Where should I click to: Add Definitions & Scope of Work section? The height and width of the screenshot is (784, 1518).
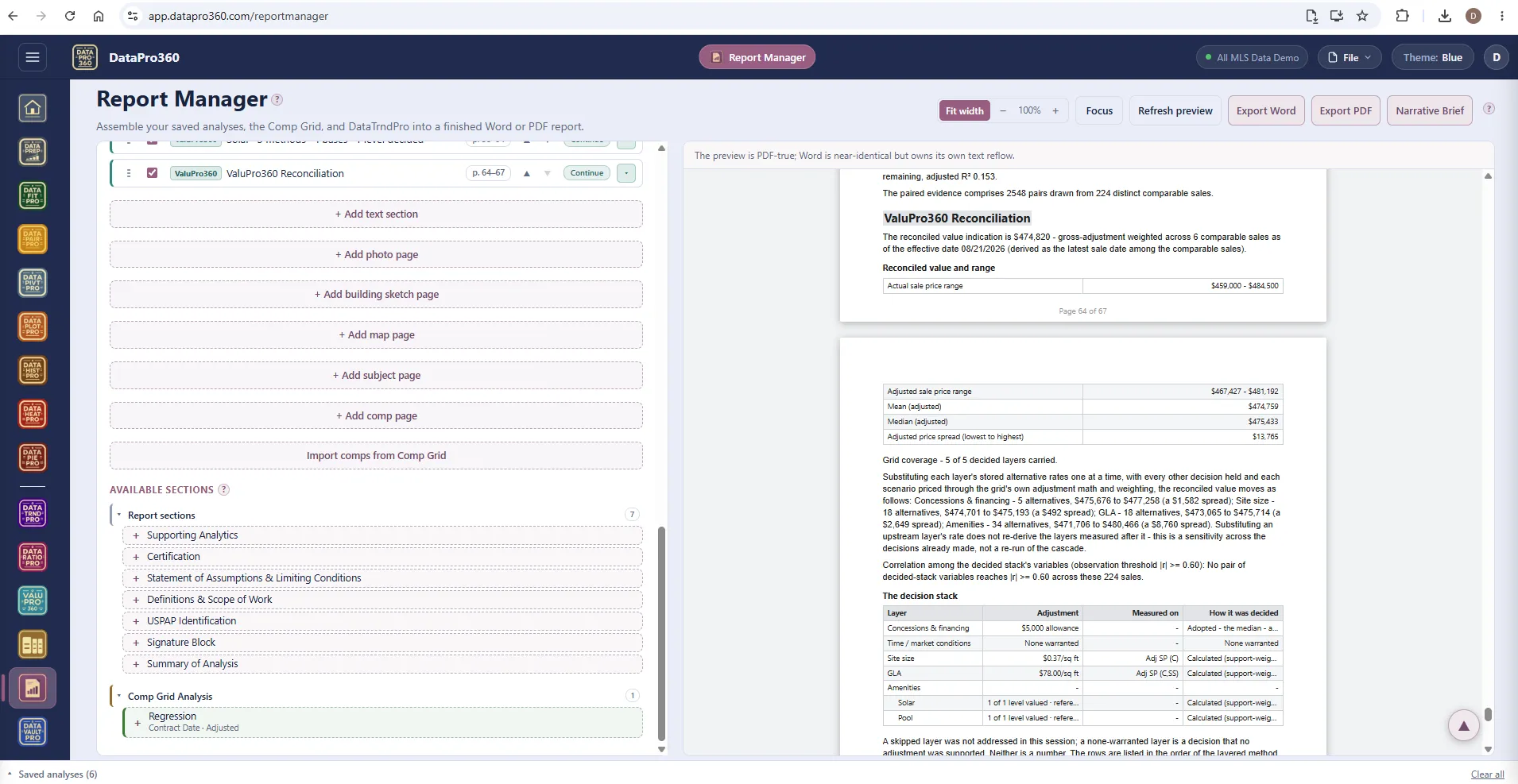(382, 600)
